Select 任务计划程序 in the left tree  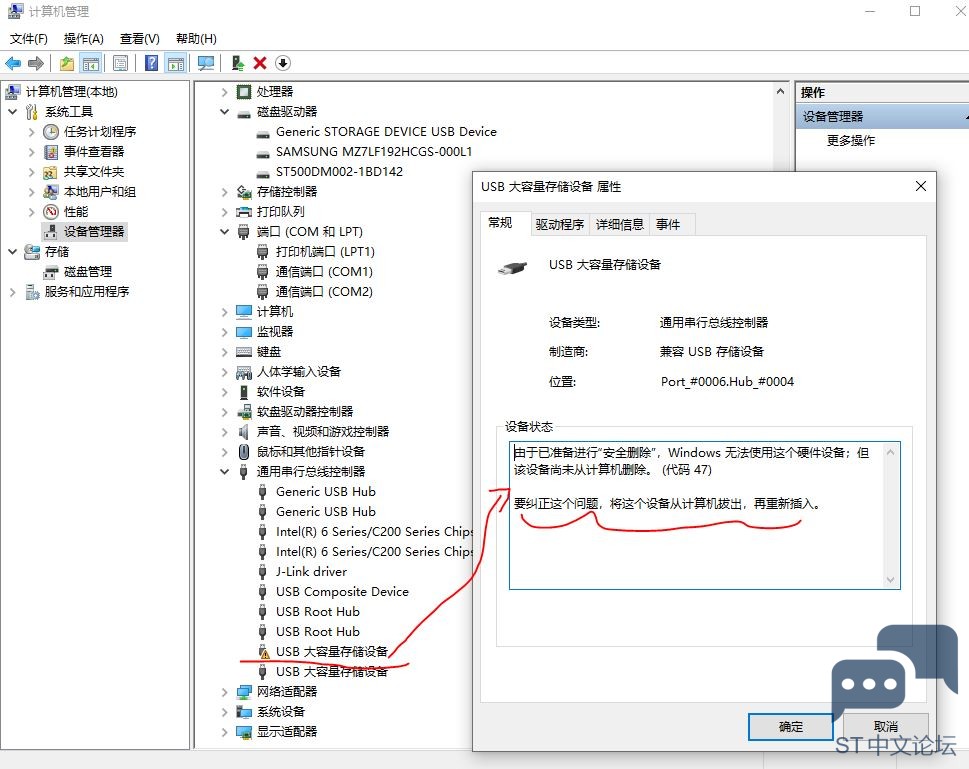(99, 132)
